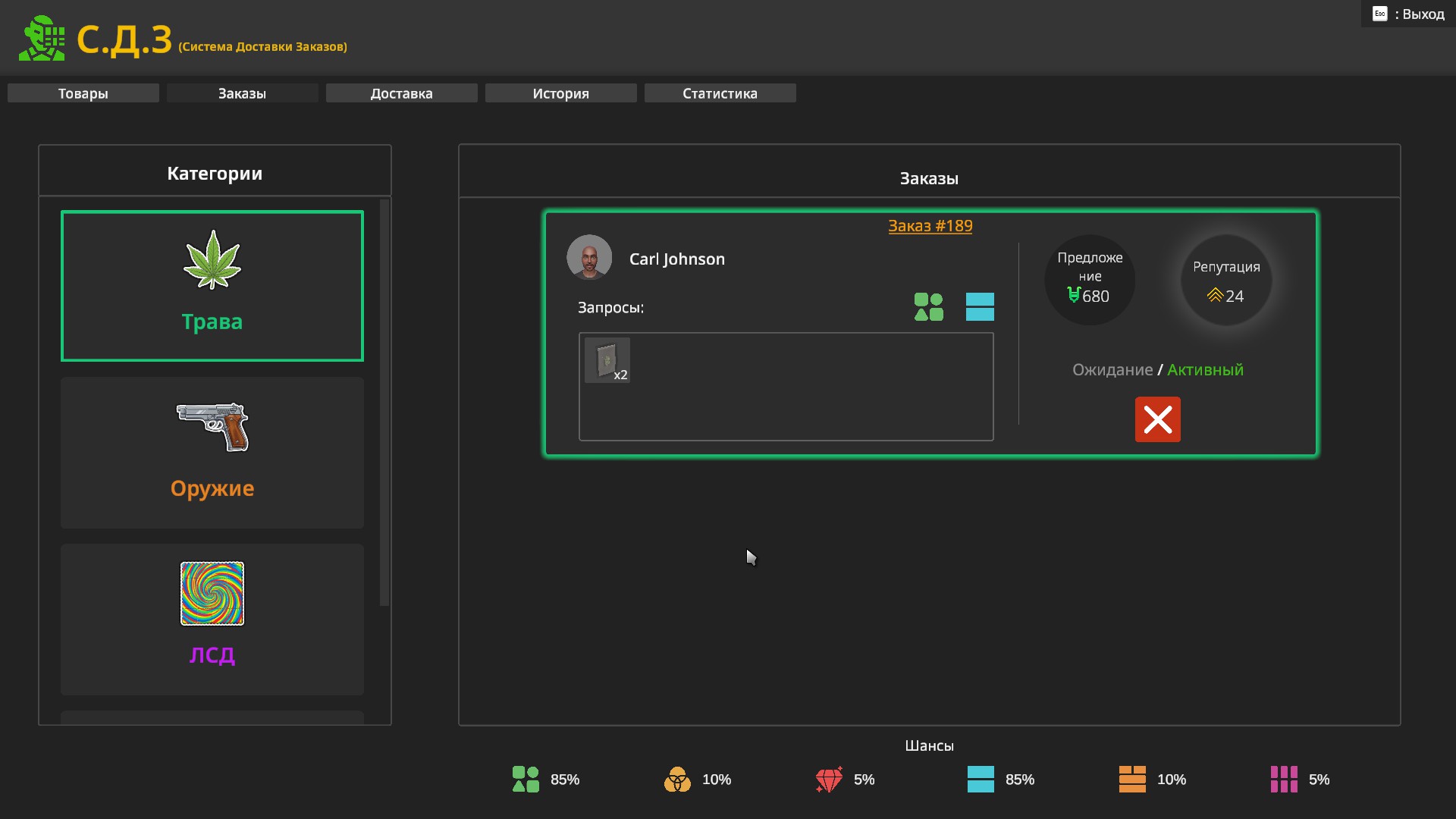Click the reputation chevrons icon beside 24
The height and width of the screenshot is (819, 1456).
(1215, 295)
